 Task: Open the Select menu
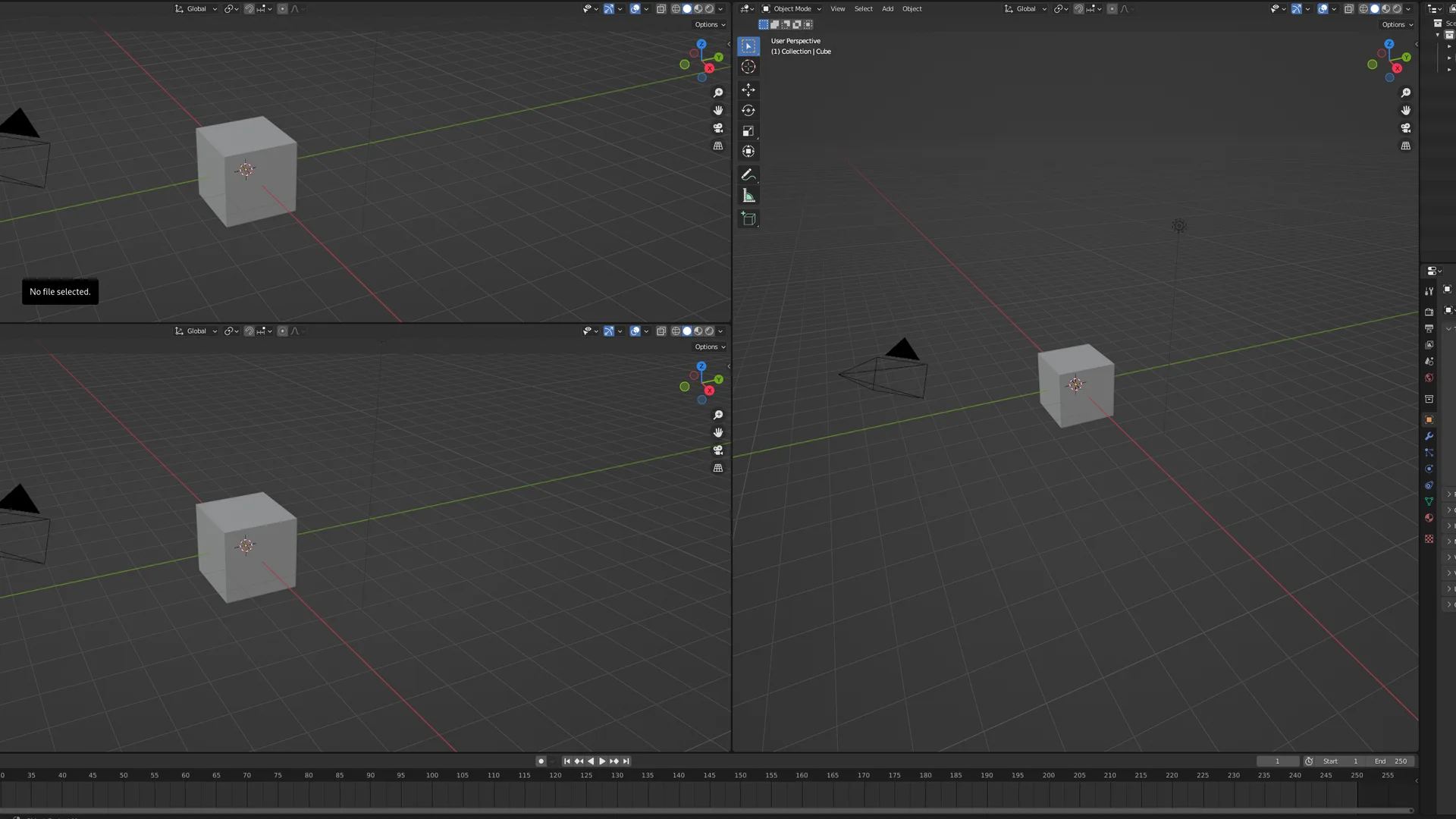[863, 9]
